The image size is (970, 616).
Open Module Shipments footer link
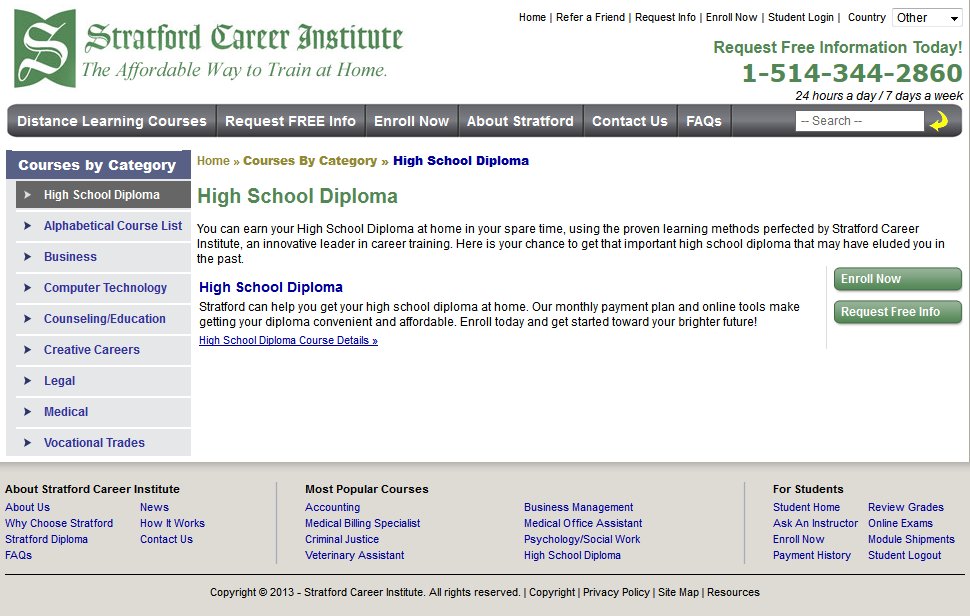tap(911, 539)
